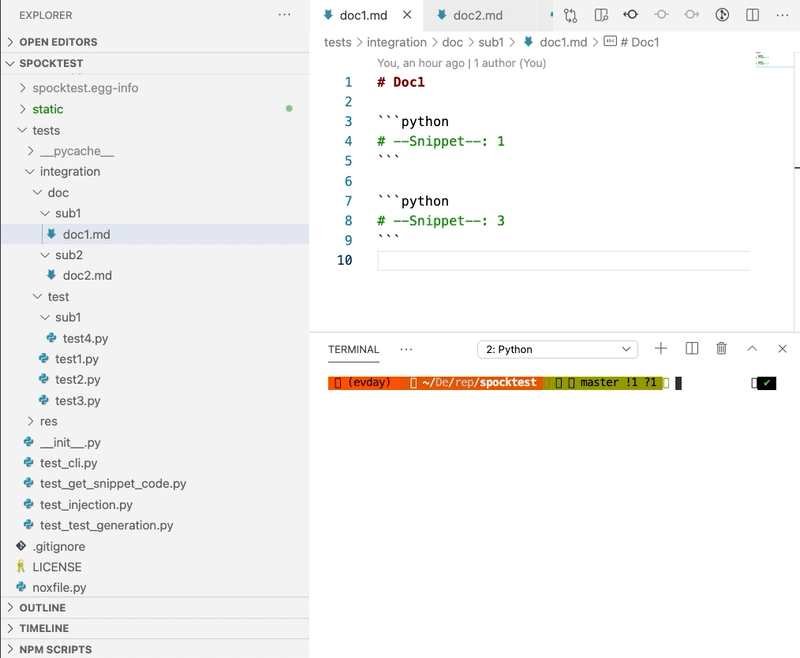
Task: Open test2.py in file tree
Action: point(155,379)
